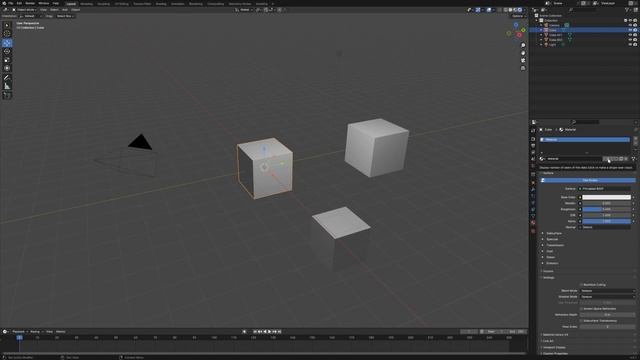Open the Render properties tab icon
The width and height of the screenshot is (640, 360).
(533, 139)
